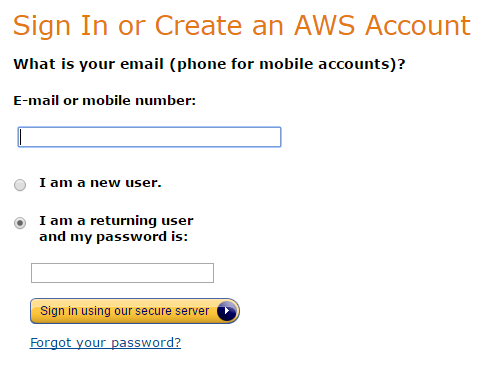Select the "I am a new user" radio button

[20, 185]
